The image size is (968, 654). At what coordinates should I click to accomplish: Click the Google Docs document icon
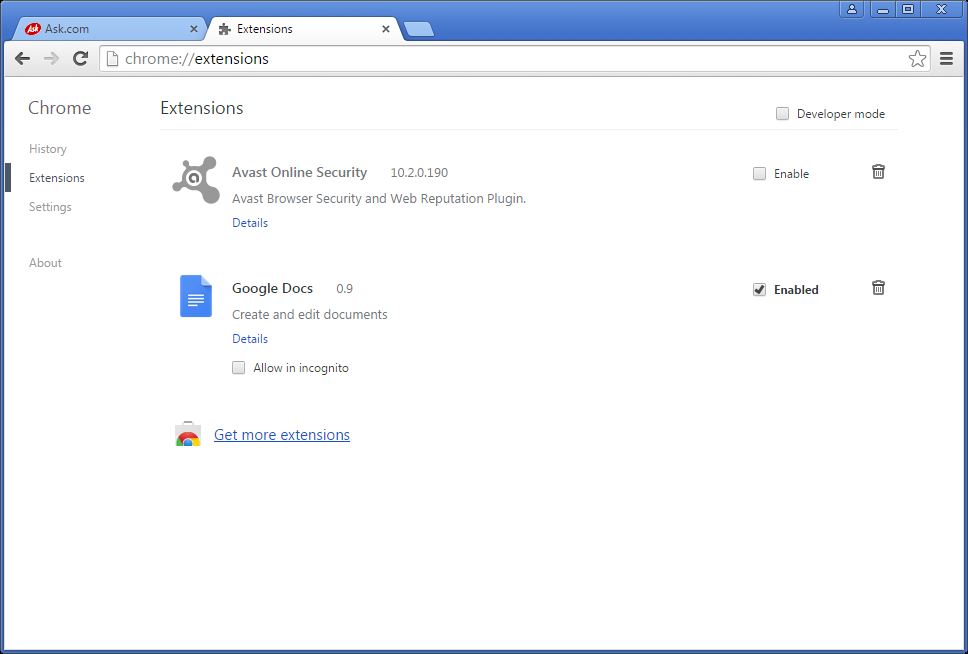pos(196,296)
